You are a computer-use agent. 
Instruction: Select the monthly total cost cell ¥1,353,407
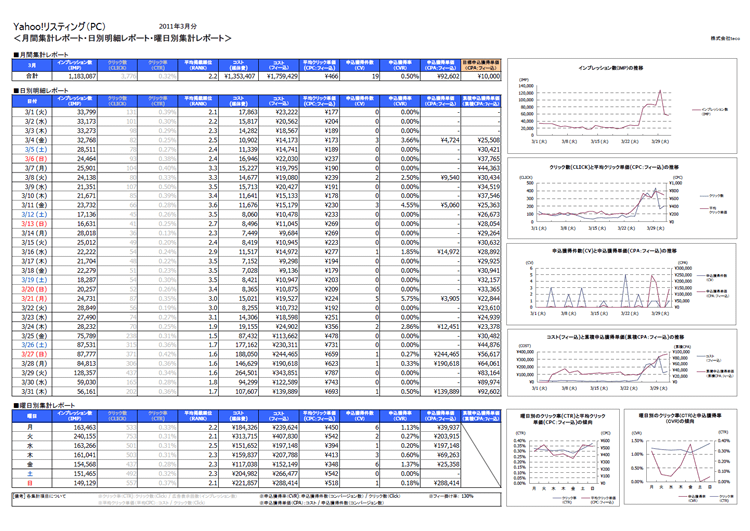pos(238,76)
